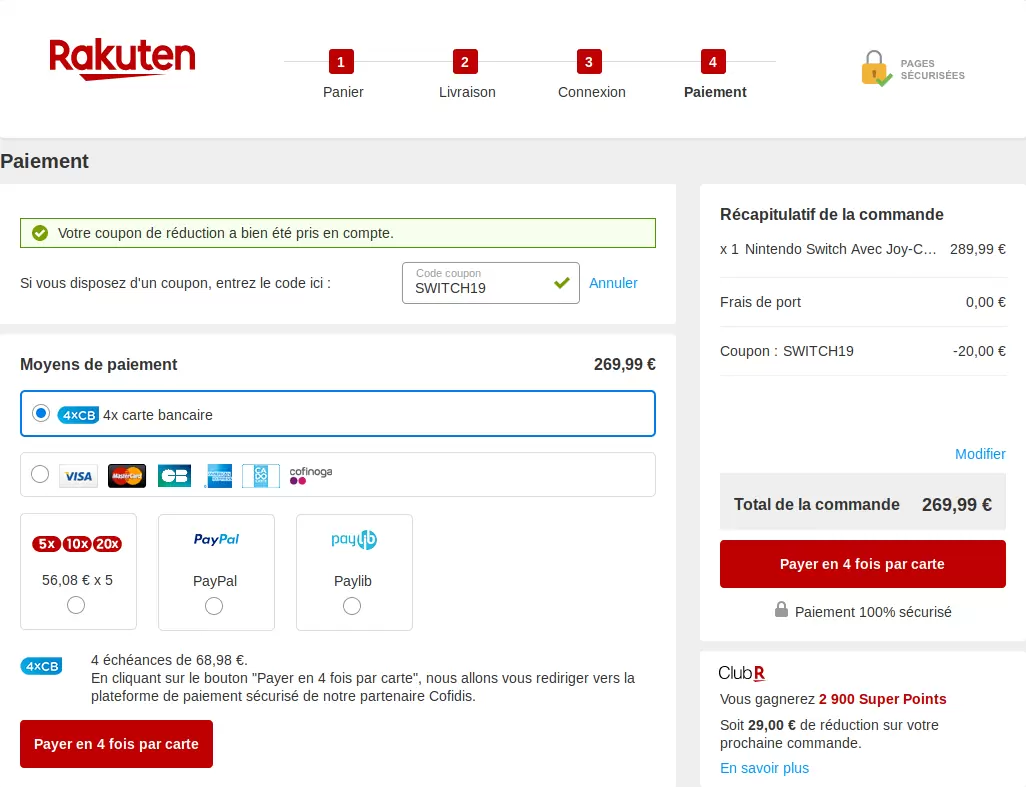The width and height of the screenshot is (1026, 787).
Task: Click the MasterCard logo
Action: [x=127, y=476]
